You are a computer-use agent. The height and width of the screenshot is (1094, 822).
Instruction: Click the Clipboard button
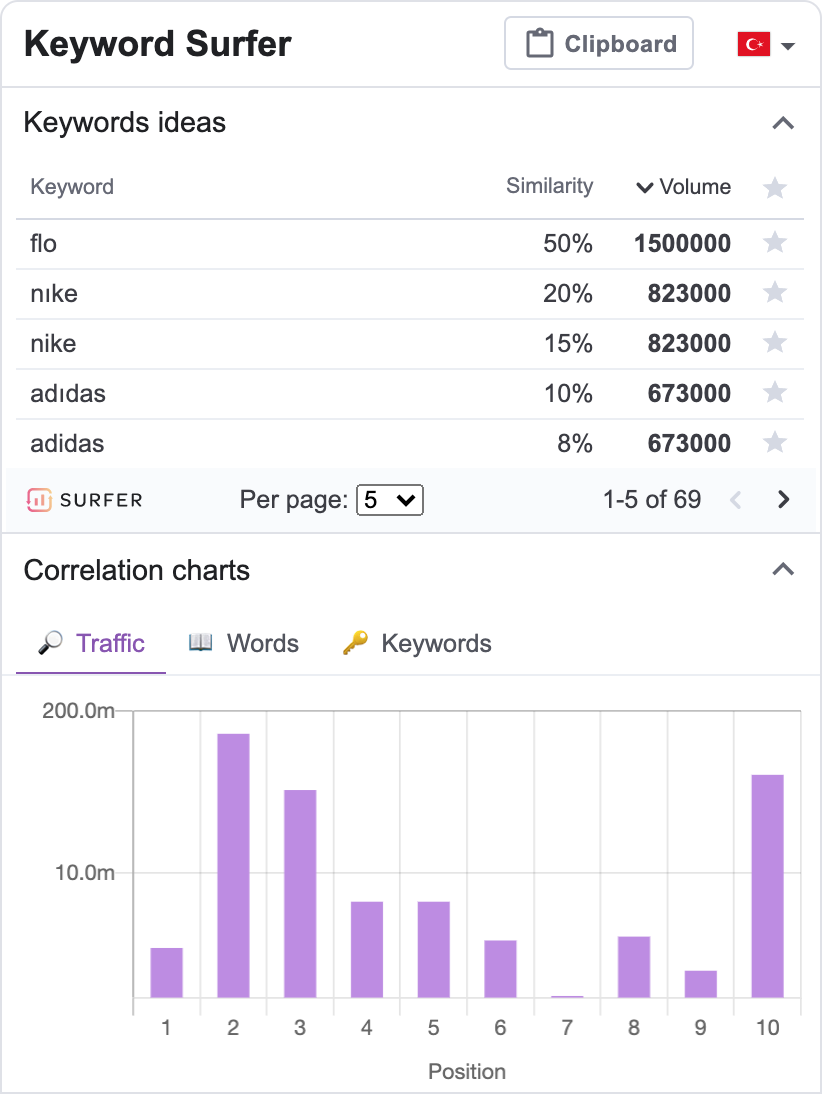tap(599, 43)
